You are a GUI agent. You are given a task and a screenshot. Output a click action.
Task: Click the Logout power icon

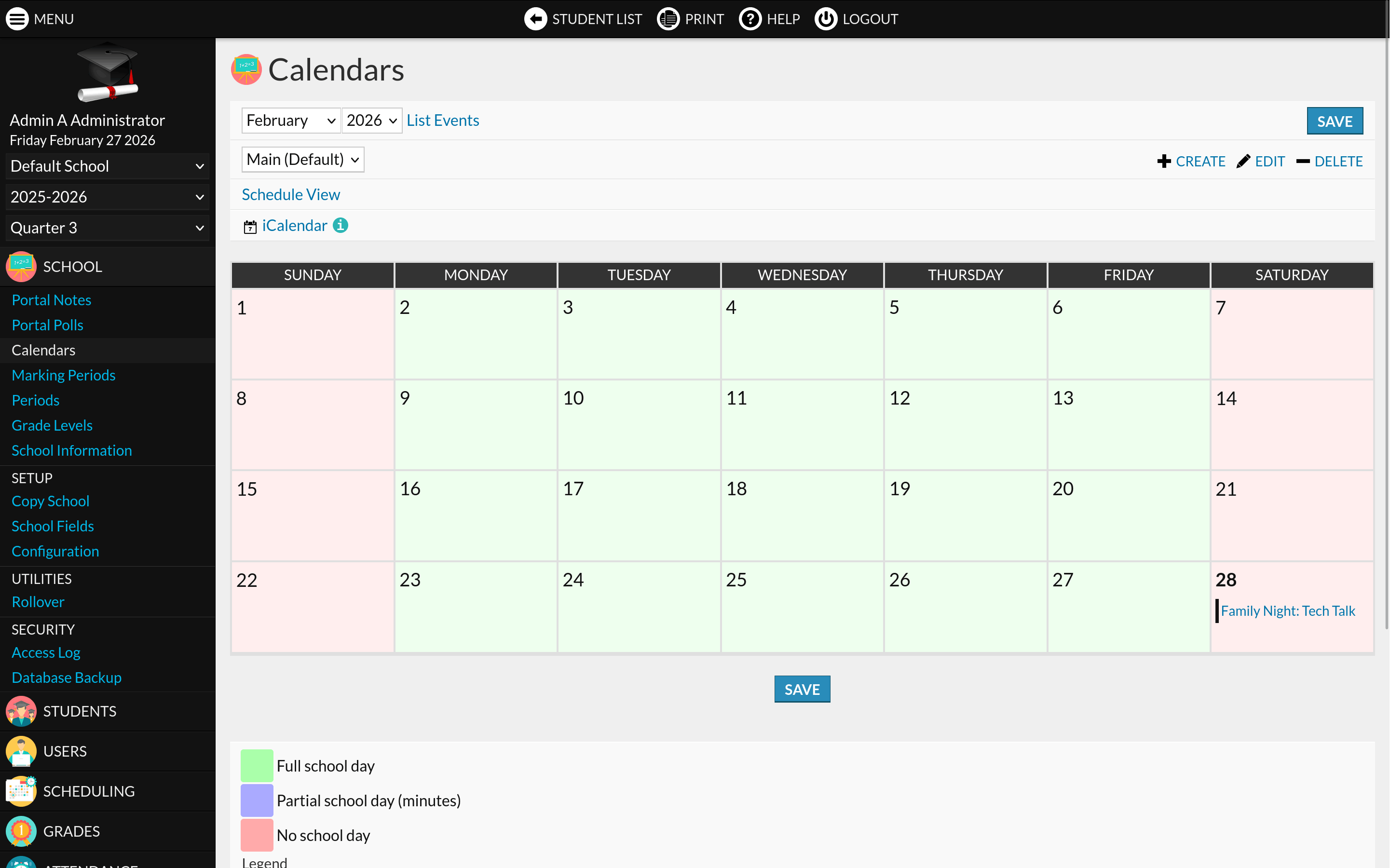pos(826,19)
